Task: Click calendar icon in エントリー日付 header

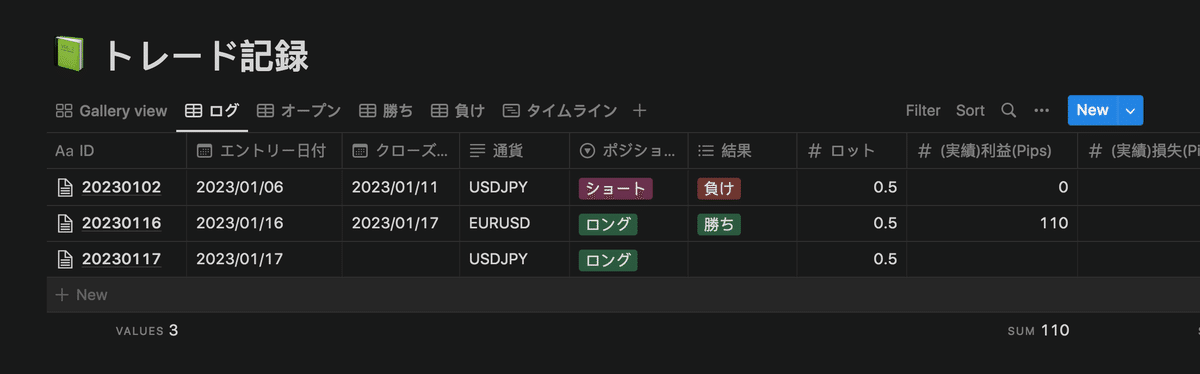Action: (205, 151)
